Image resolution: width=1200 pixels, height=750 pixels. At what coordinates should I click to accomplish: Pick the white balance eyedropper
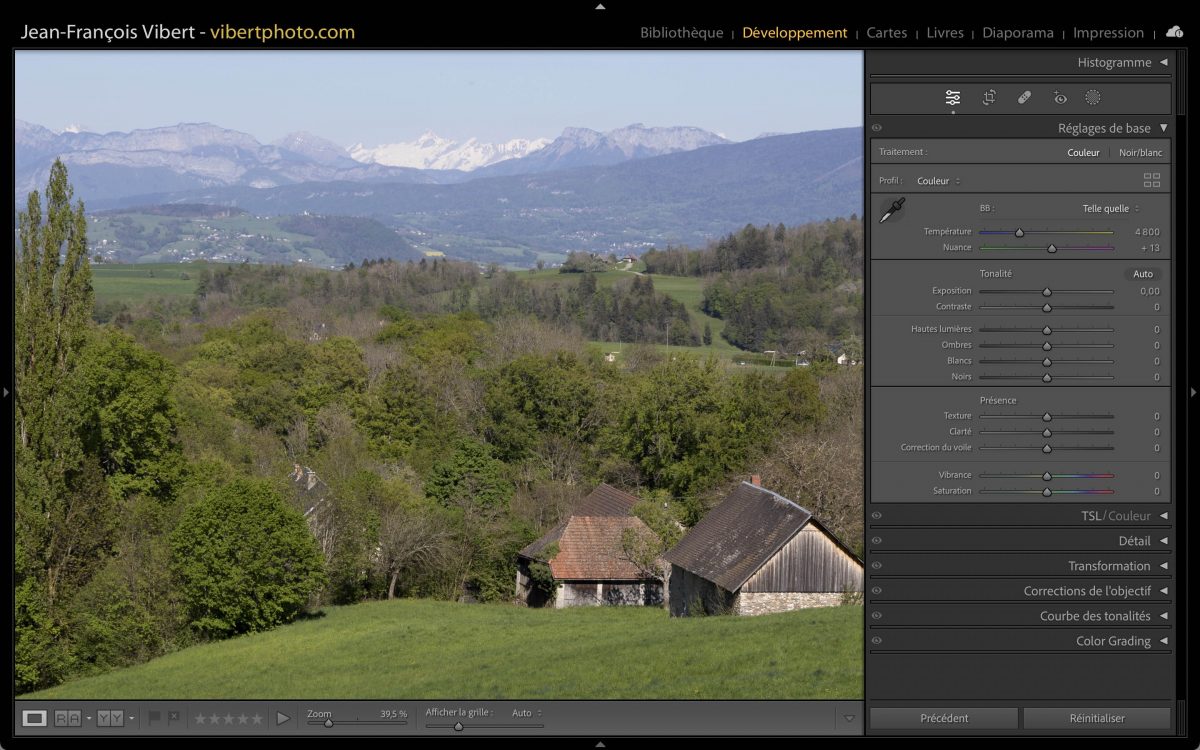coord(891,210)
